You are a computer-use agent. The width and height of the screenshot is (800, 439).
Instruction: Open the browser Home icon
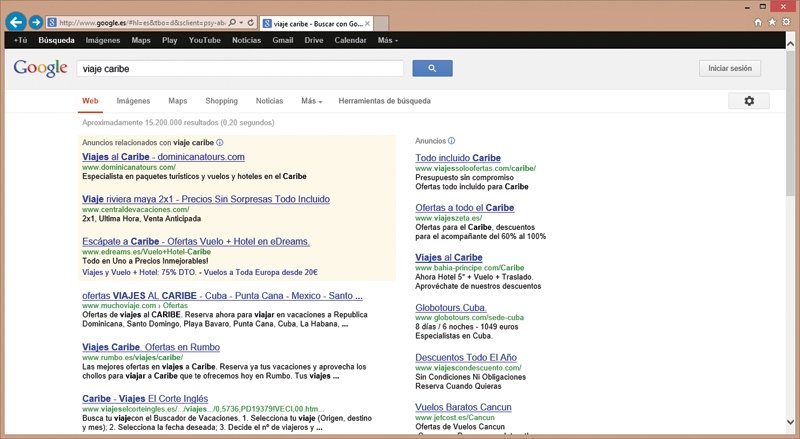tap(758, 22)
